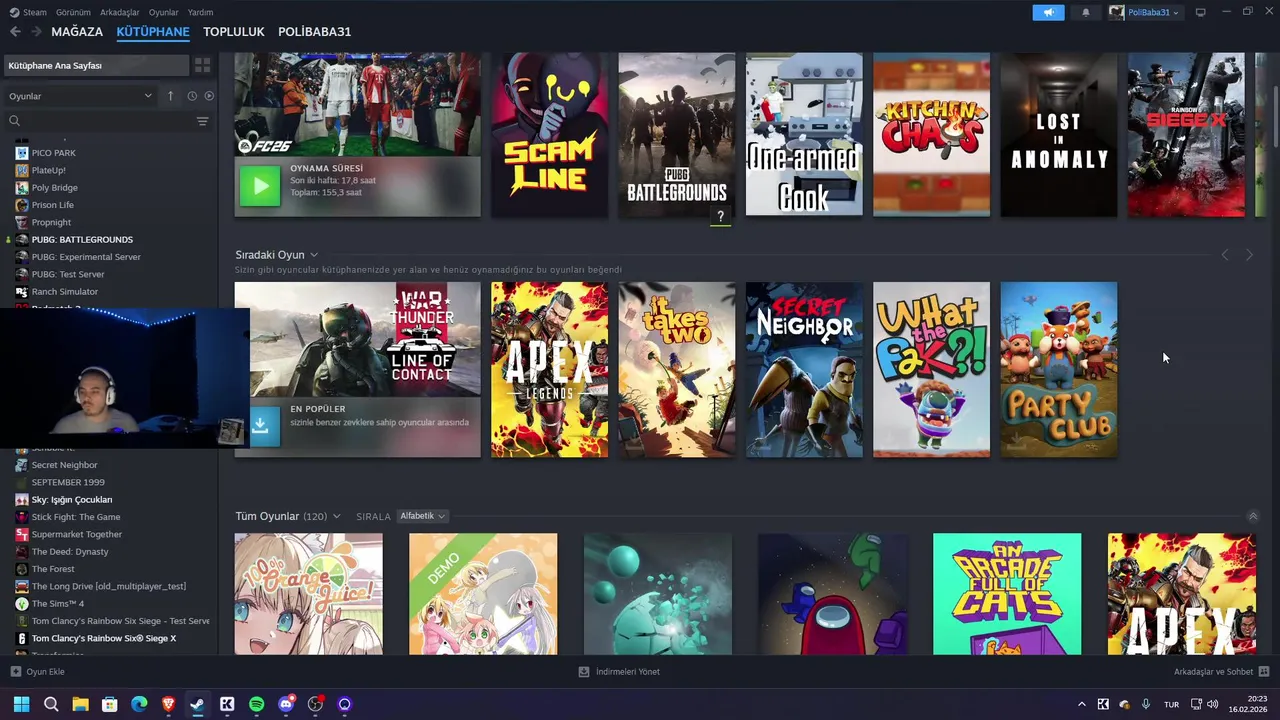Open the KÜTÜPHANE tab
This screenshot has width=1280, height=720.
153,32
